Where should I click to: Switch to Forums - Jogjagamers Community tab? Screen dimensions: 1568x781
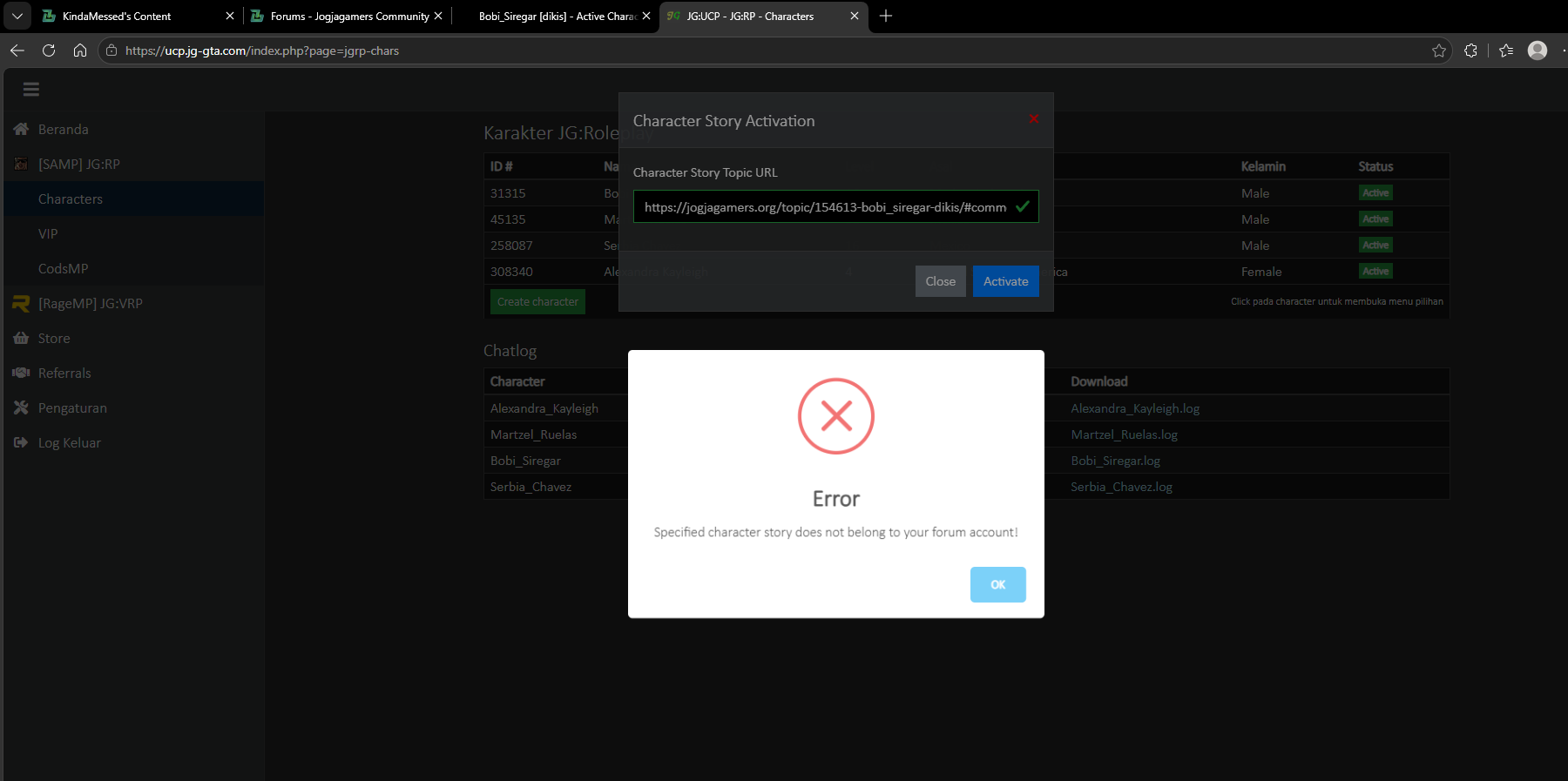pos(349,16)
